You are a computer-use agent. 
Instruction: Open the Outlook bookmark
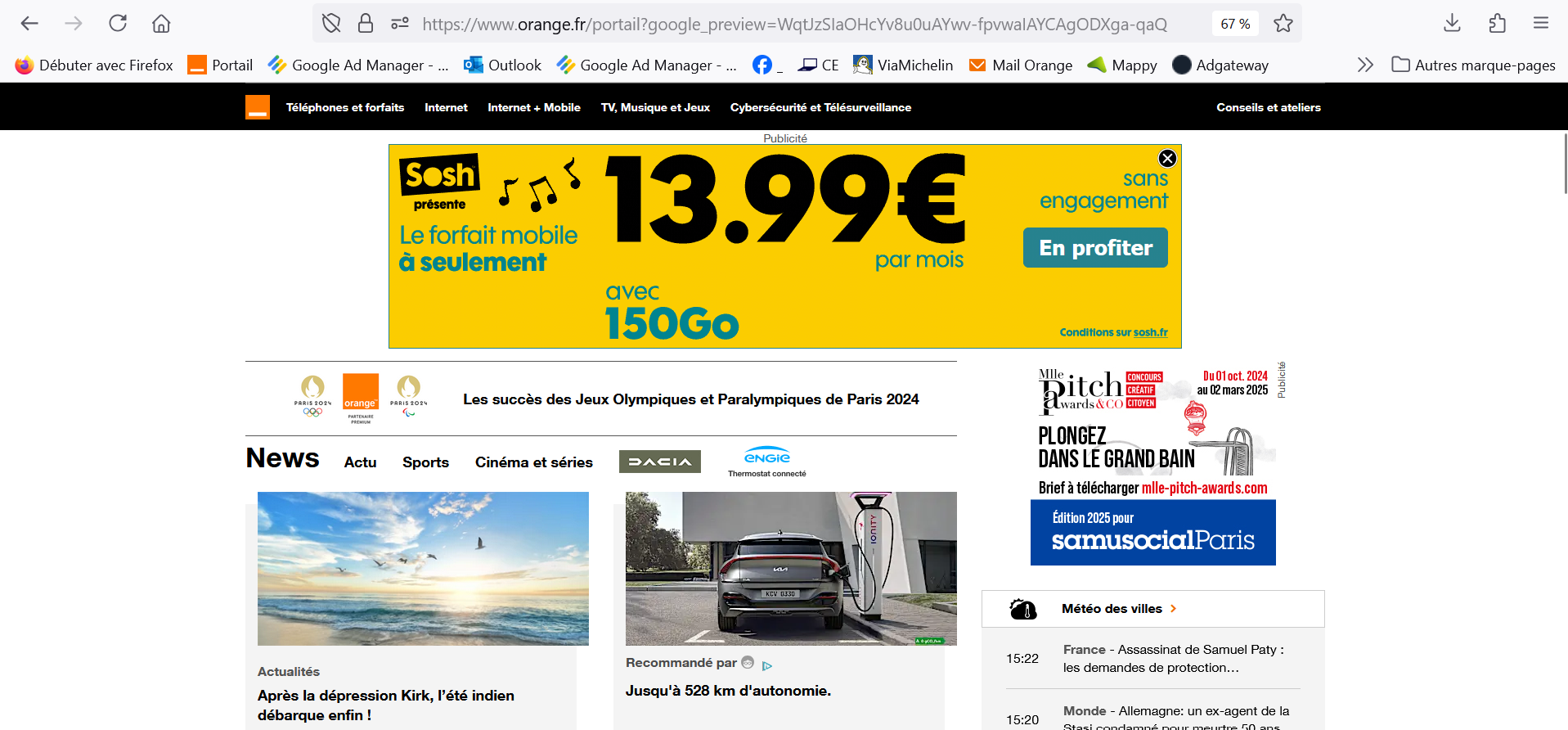[x=502, y=65]
